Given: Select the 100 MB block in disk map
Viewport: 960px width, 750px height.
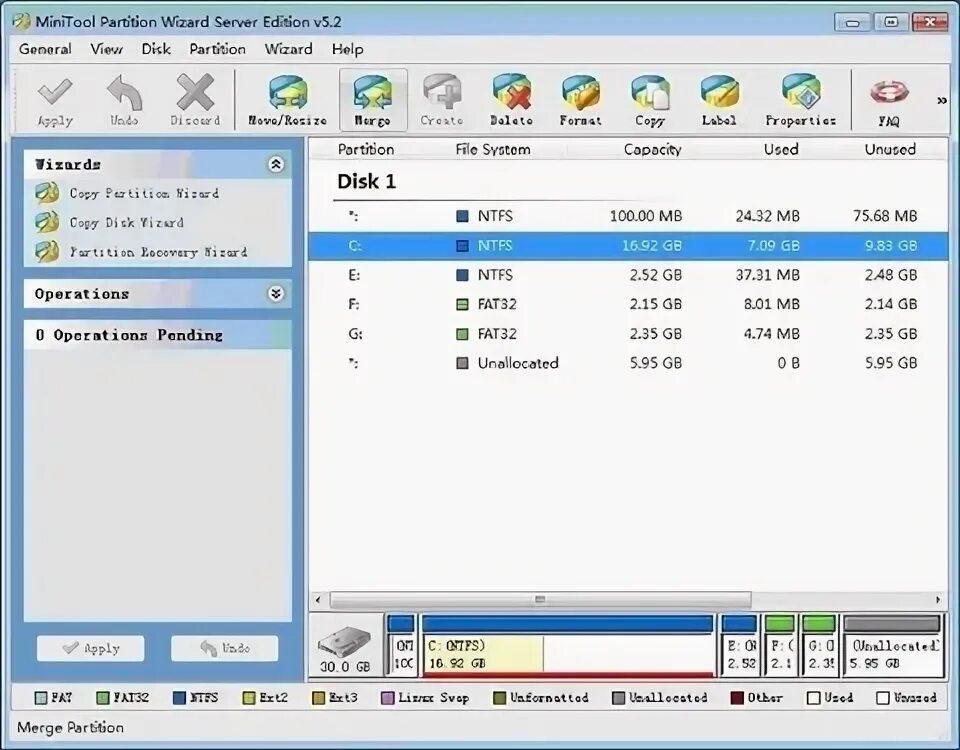Looking at the screenshot, I should [x=402, y=647].
